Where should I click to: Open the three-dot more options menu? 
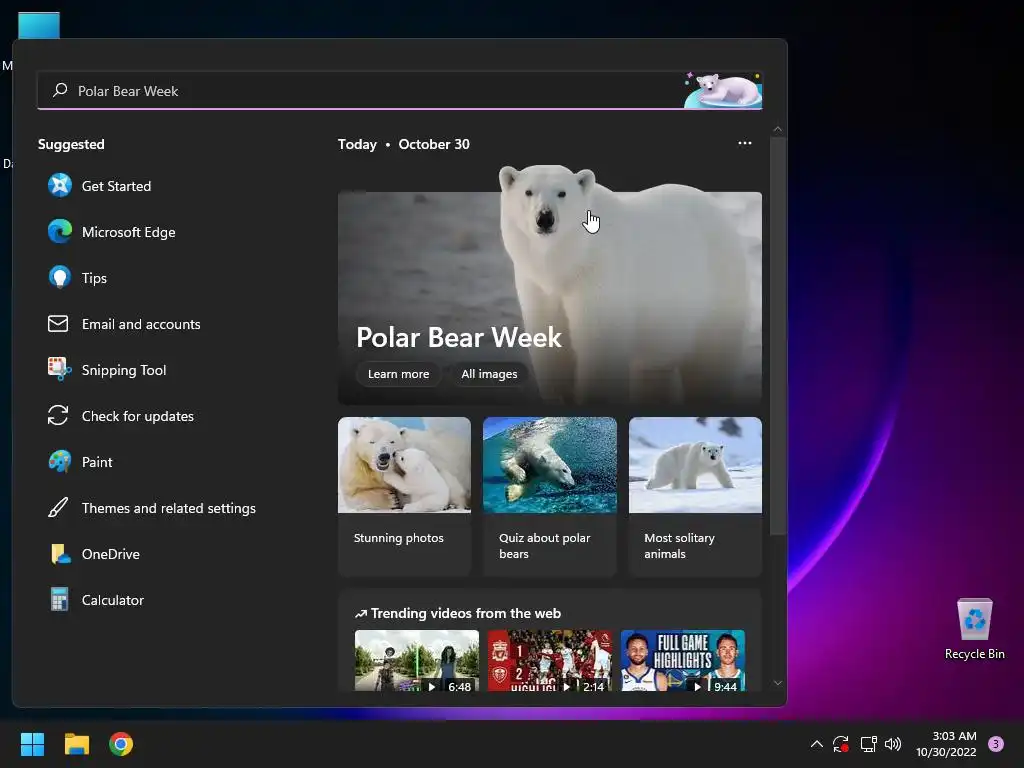[744, 144]
